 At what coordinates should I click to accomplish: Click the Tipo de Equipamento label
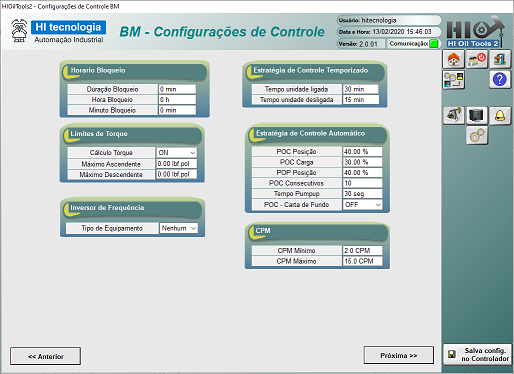coord(112,228)
